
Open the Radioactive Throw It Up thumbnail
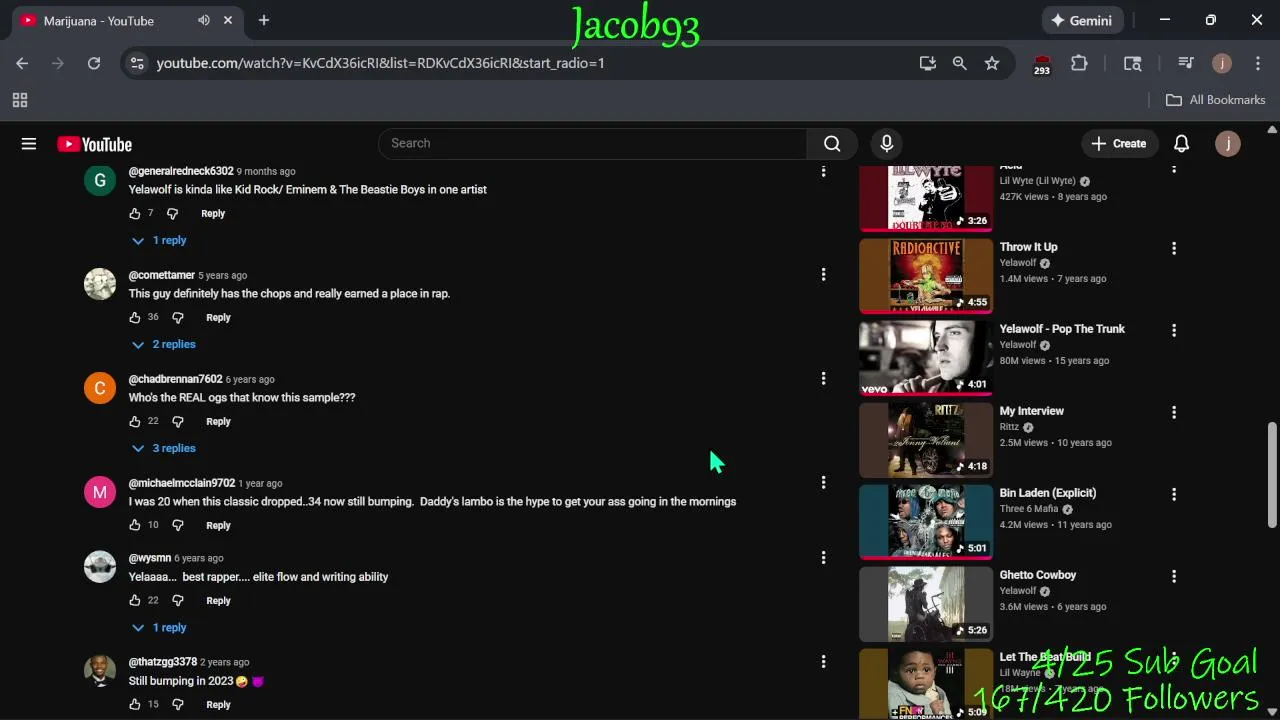(926, 275)
